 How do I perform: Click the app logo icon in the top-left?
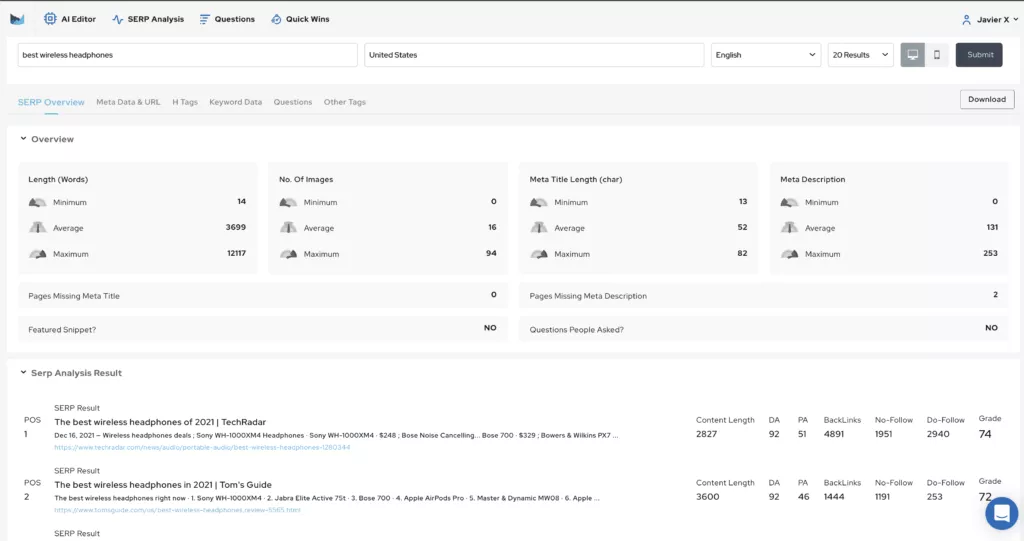[17, 19]
